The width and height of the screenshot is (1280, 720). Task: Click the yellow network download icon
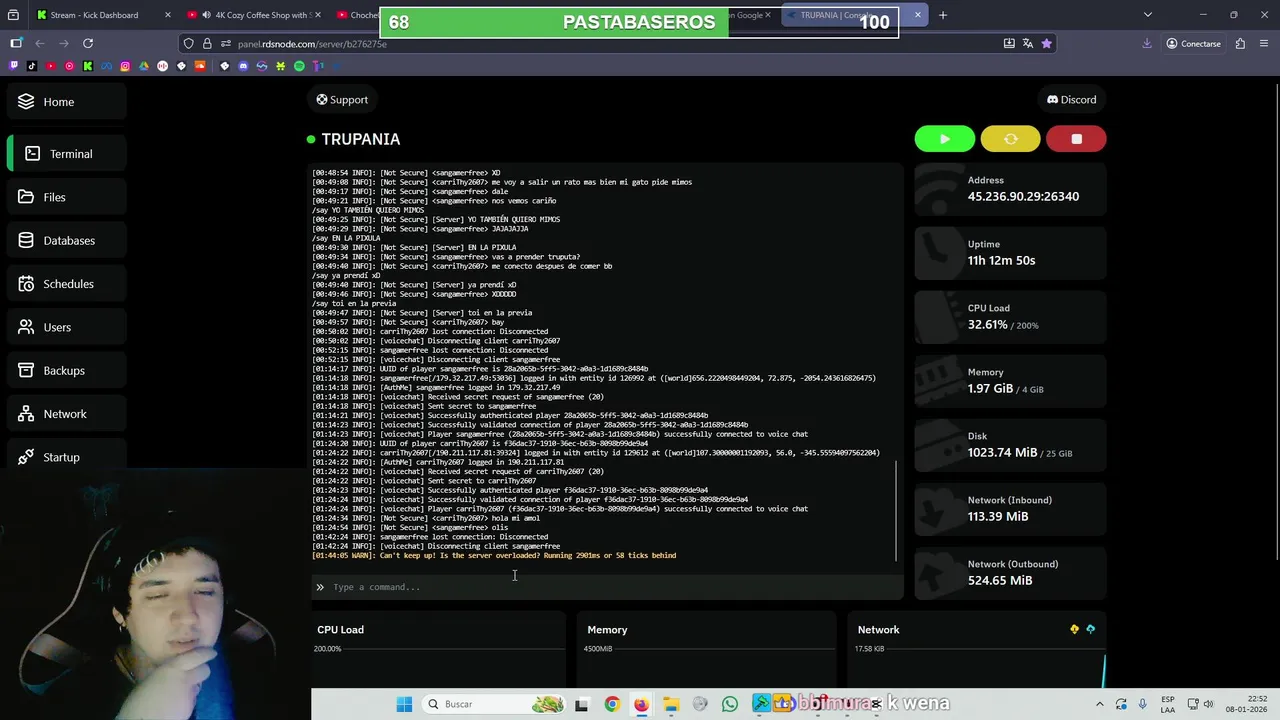tap(1074, 629)
